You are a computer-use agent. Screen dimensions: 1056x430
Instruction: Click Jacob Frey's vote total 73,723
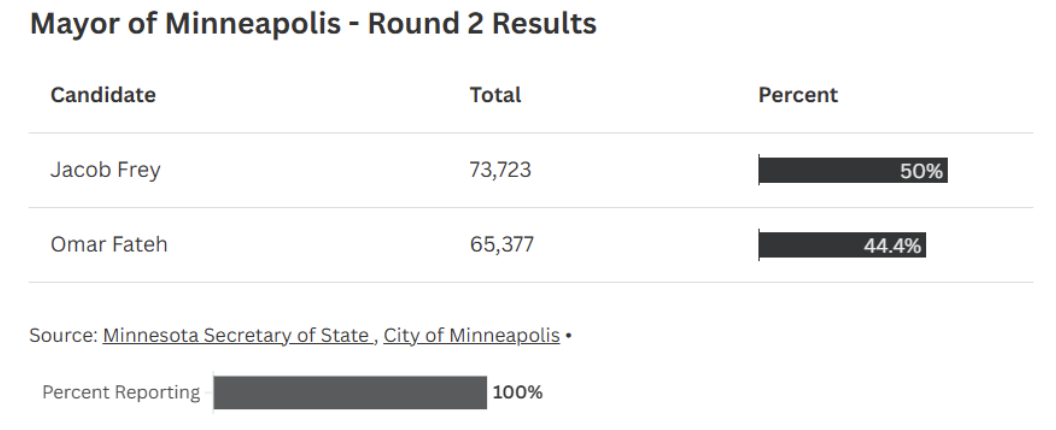500,171
